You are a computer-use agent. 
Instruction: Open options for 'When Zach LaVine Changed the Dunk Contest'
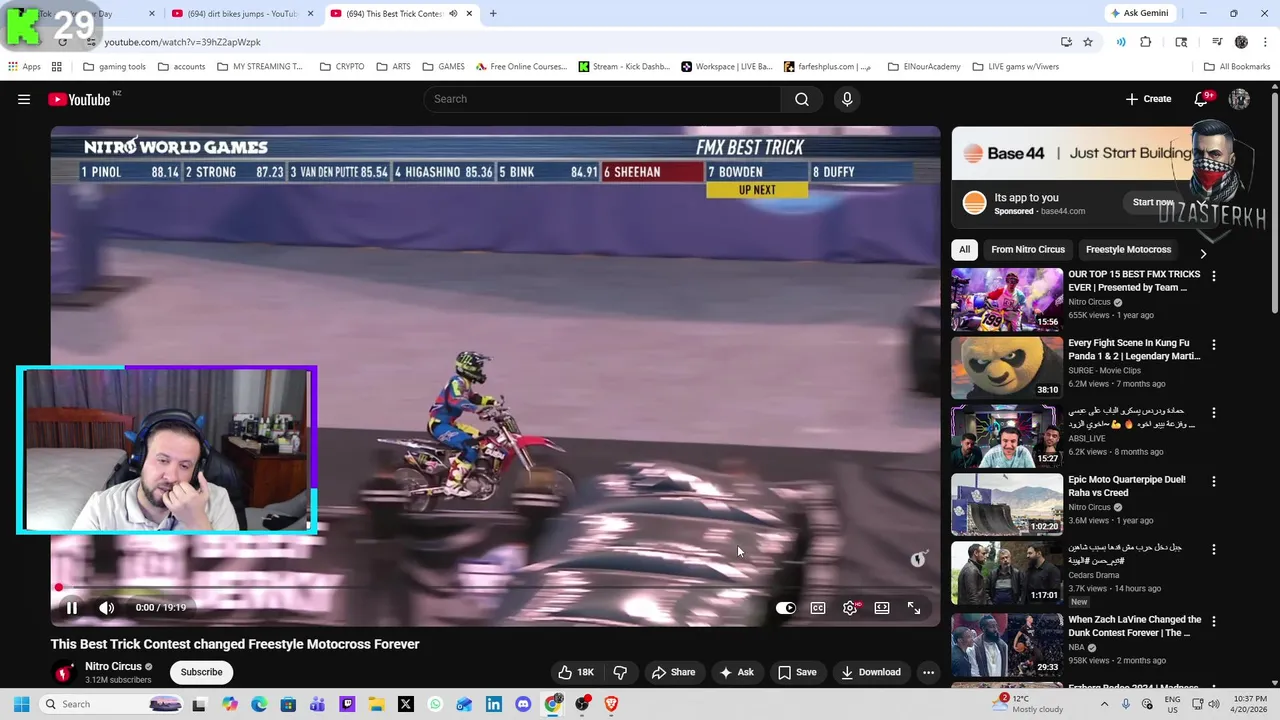tap(1214, 621)
